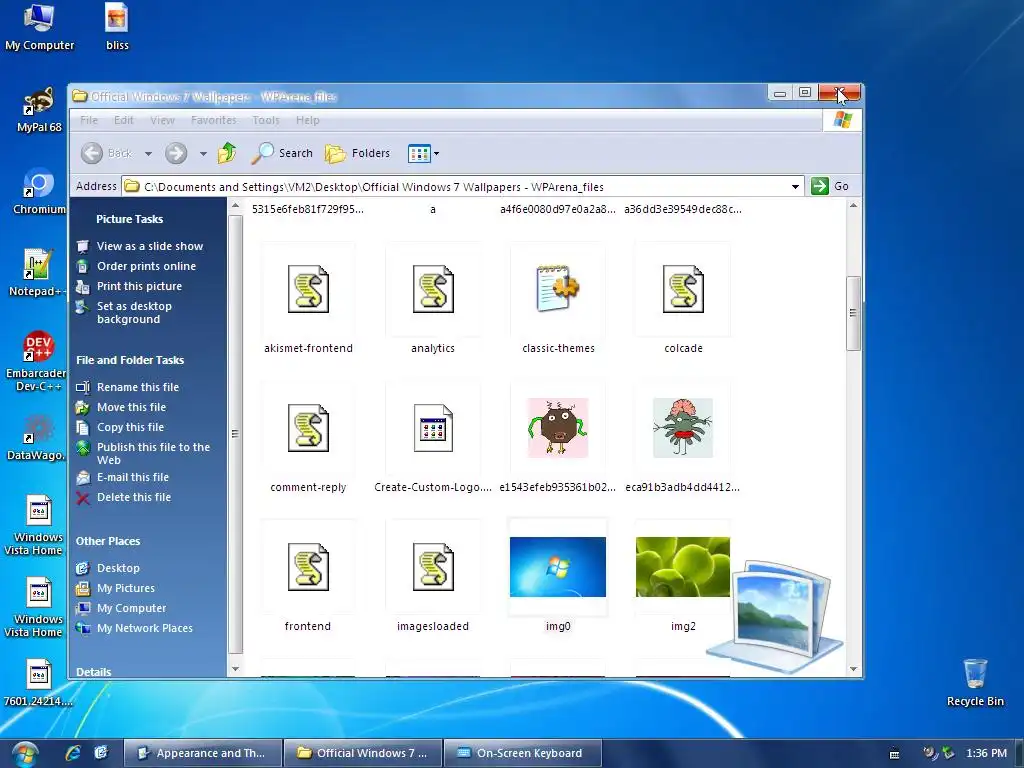The height and width of the screenshot is (768, 1024).
Task: Open the Help menu
Action: coord(308,120)
